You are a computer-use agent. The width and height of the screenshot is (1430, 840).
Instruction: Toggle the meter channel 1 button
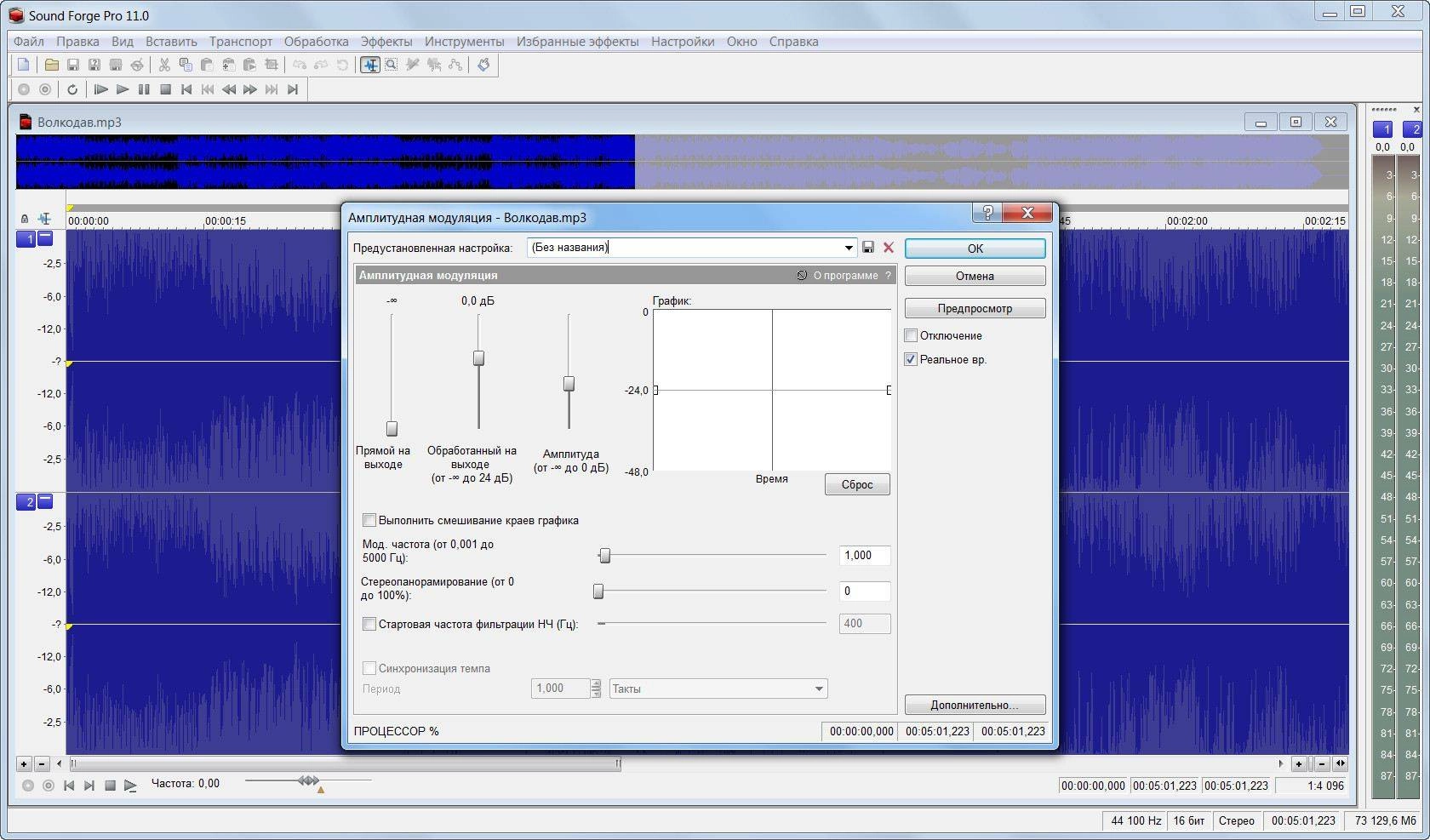1383,129
